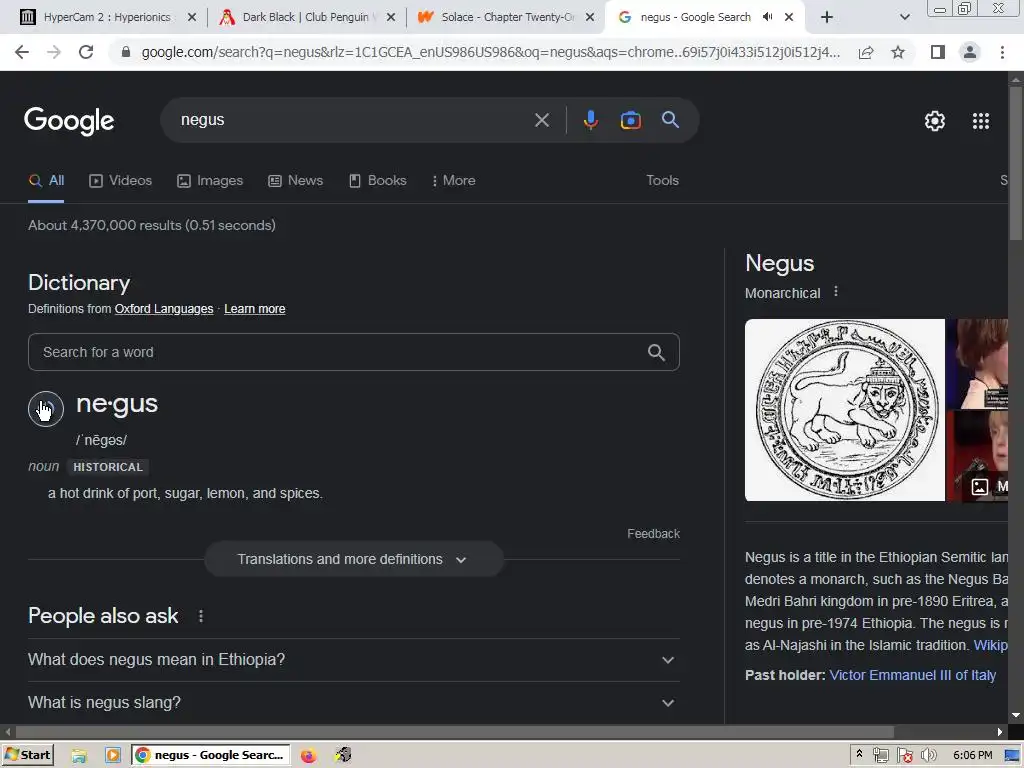Expand What does negus mean in Ethiopia
Image resolution: width=1024 pixels, height=768 pixels.
[x=353, y=660]
